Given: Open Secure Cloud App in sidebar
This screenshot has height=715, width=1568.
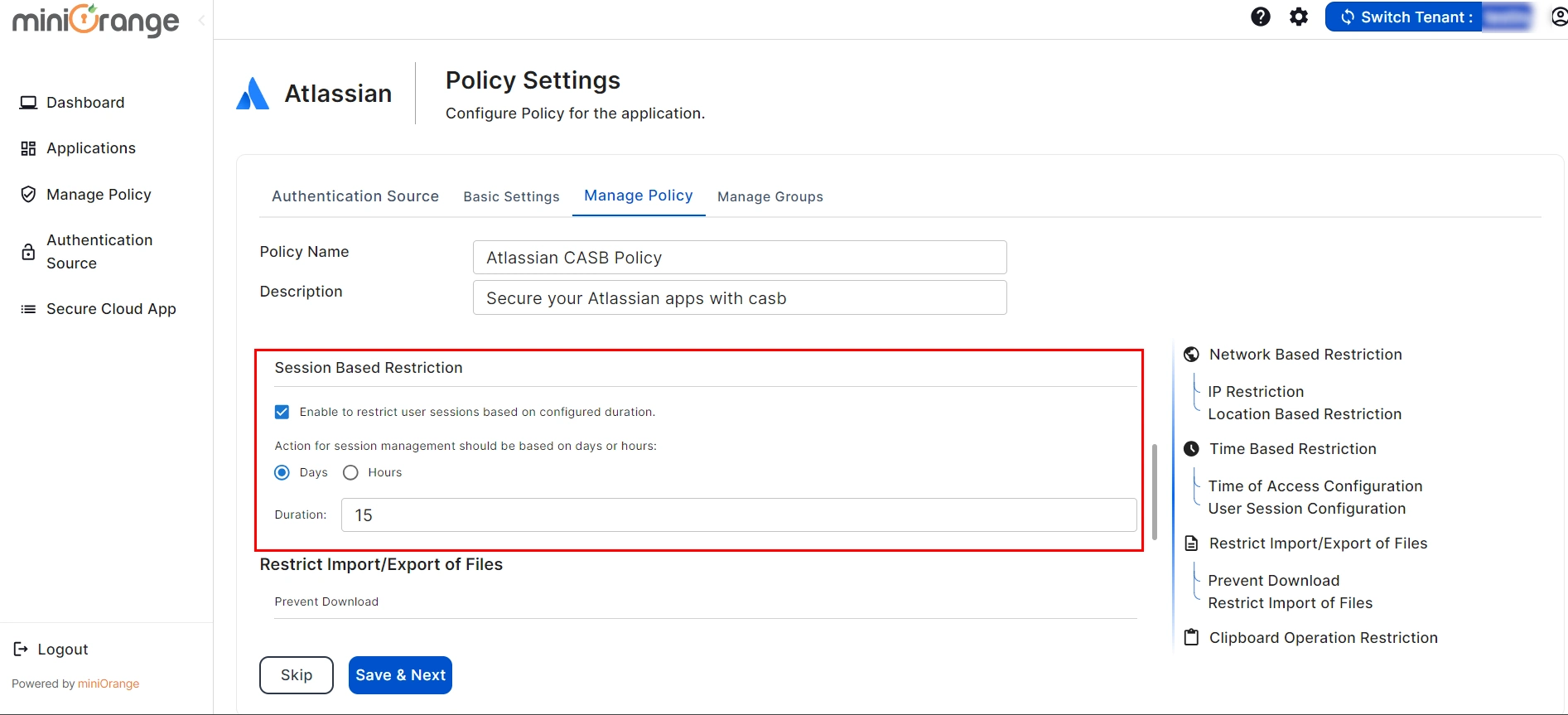Looking at the screenshot, I should tap(111, 309).
